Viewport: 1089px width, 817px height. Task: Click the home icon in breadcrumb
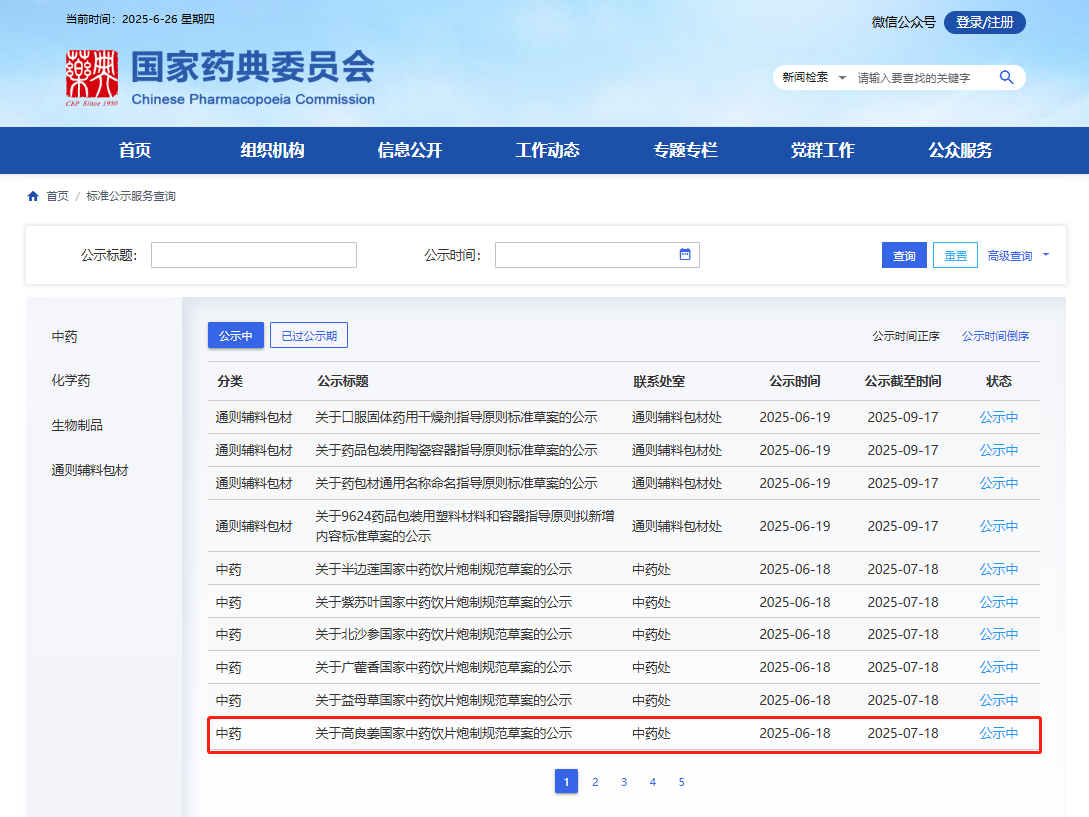33,196
